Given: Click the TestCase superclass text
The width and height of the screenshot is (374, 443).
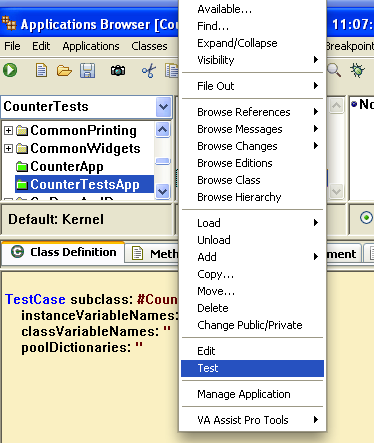Looking at the screenshot, I should pos(35,299).
